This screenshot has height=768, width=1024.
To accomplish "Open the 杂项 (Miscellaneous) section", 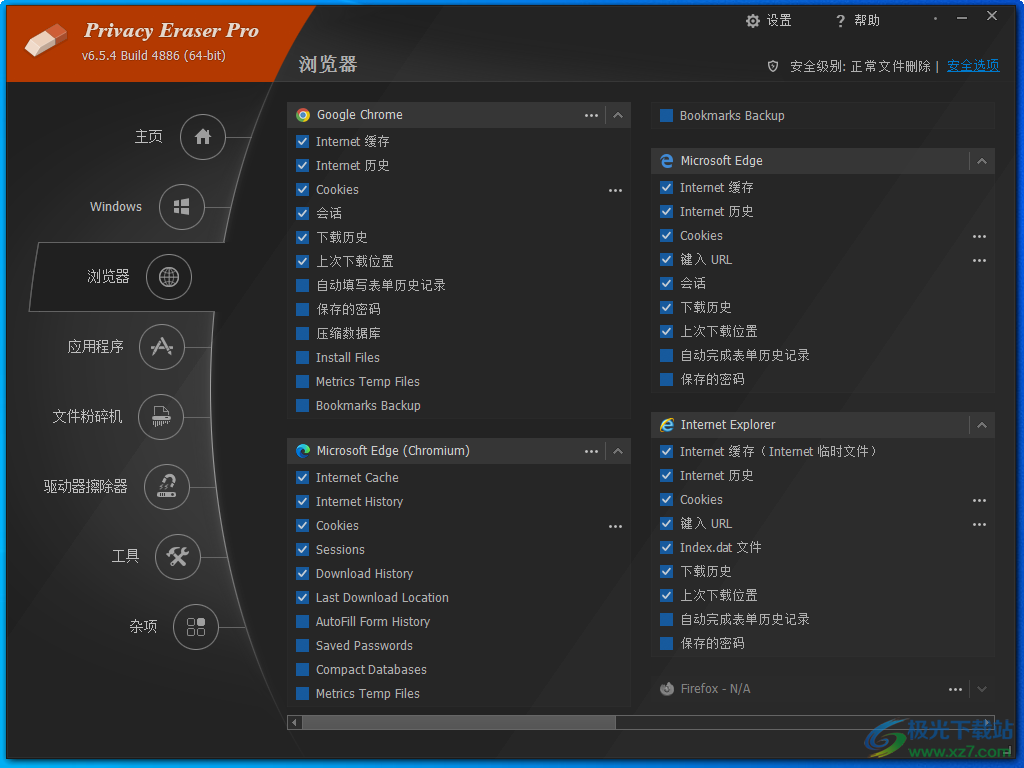I will 195,627.
